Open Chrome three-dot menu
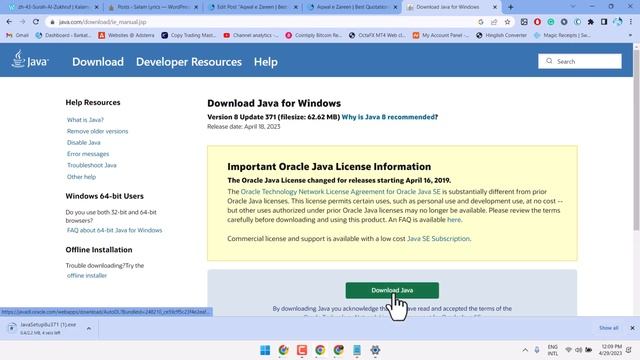The image size is (640, 360). click(631, 22)
